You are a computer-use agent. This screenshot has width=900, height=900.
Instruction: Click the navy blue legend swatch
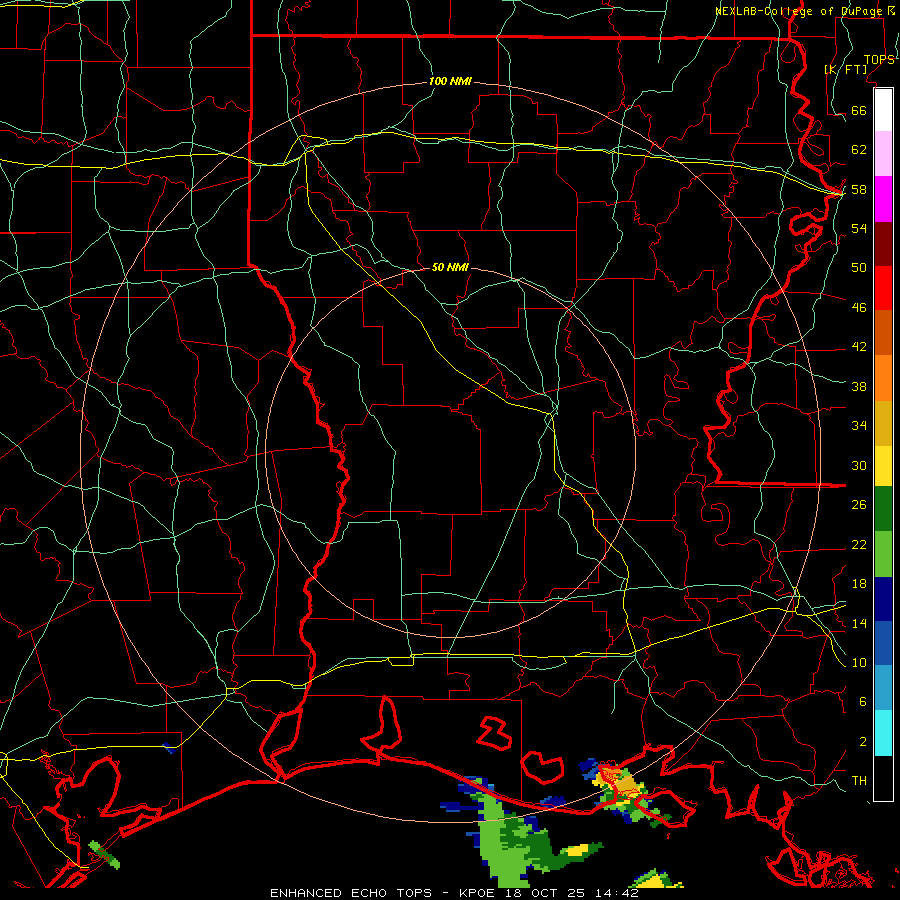click(x=883, y=599)
